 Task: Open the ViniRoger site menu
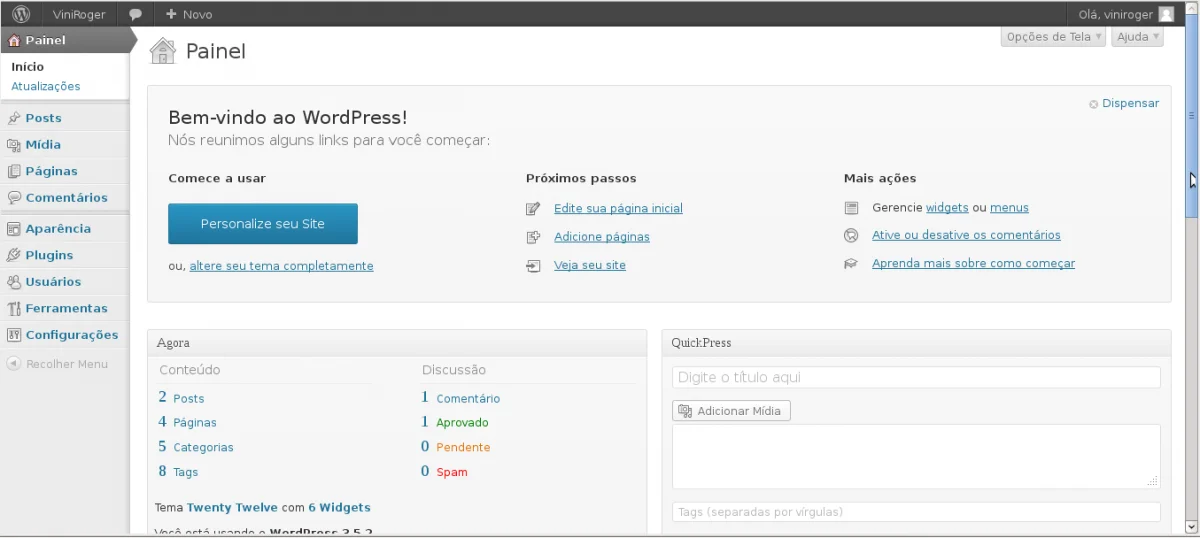(79, 14)
